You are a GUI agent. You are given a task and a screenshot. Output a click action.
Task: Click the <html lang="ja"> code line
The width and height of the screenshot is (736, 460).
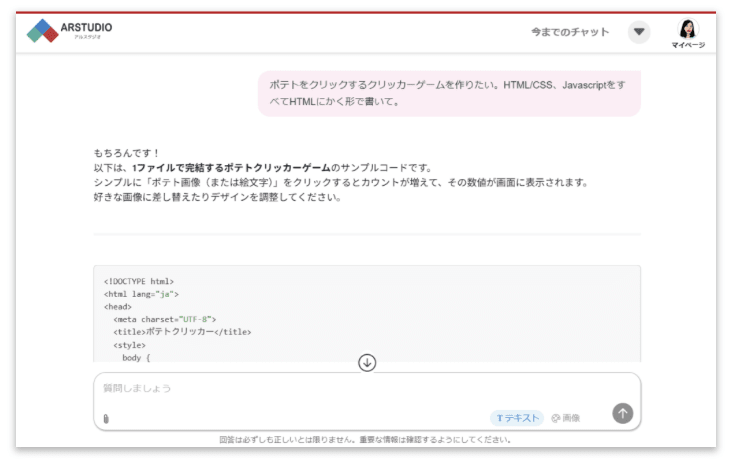click(x=141, y=294)
